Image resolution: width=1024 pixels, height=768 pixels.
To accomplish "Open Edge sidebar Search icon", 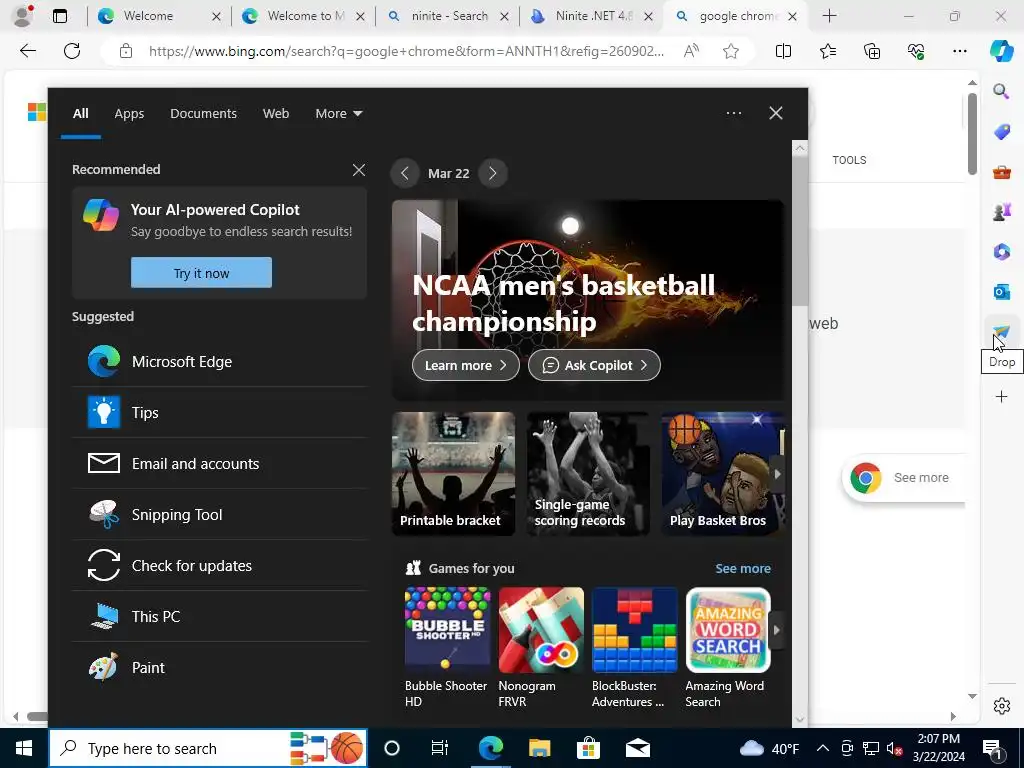I will tap(1001, 91).
